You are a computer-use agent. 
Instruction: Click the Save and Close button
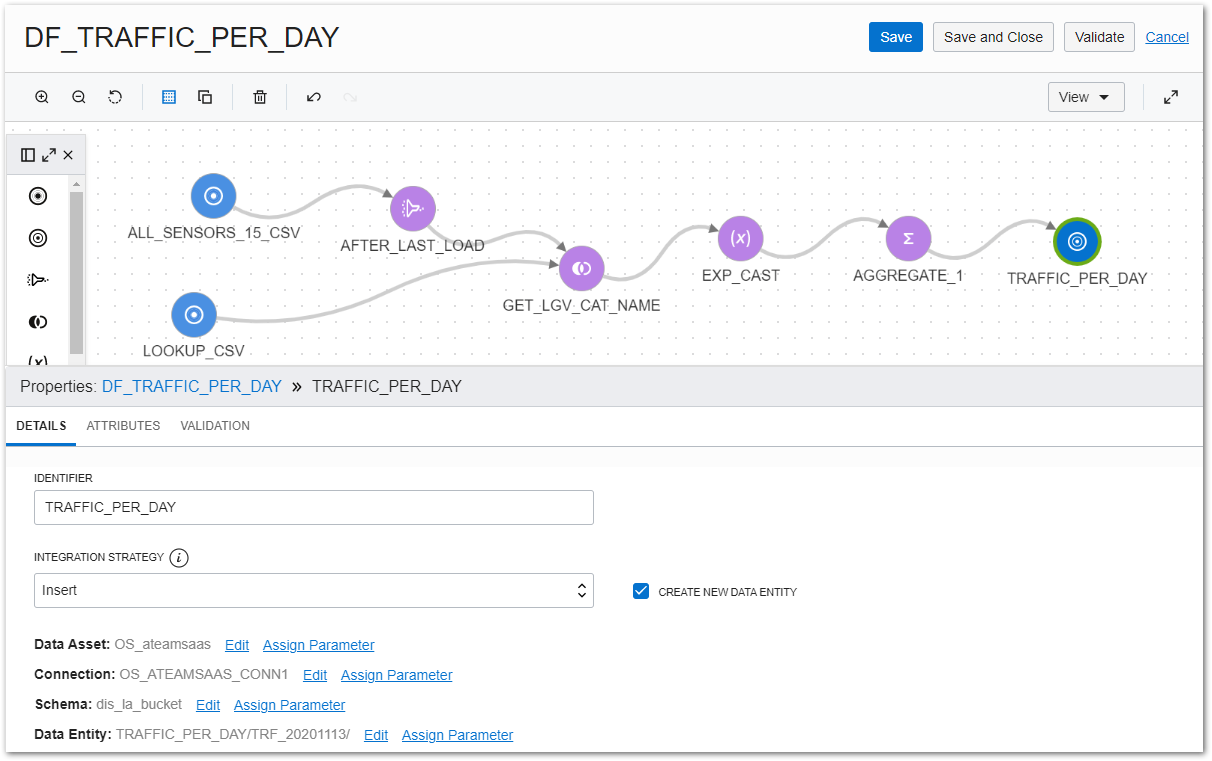(x=993, y=37)
